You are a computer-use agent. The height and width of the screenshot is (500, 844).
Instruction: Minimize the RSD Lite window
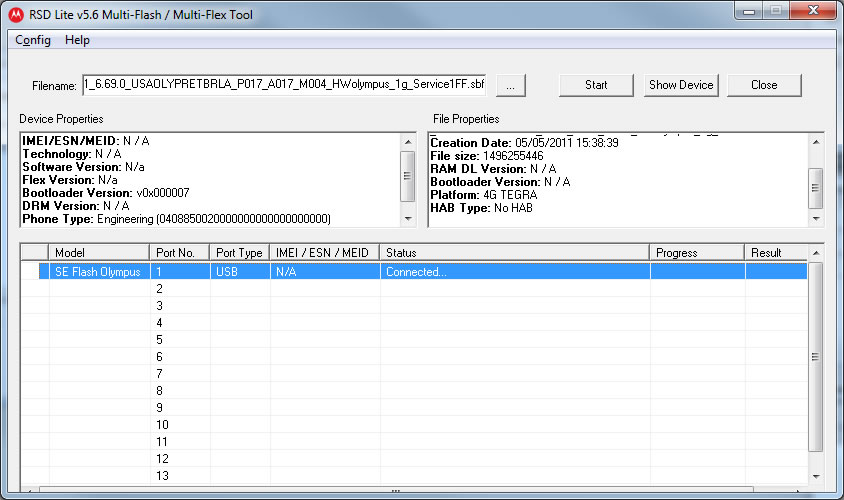(x=748, y=11)
